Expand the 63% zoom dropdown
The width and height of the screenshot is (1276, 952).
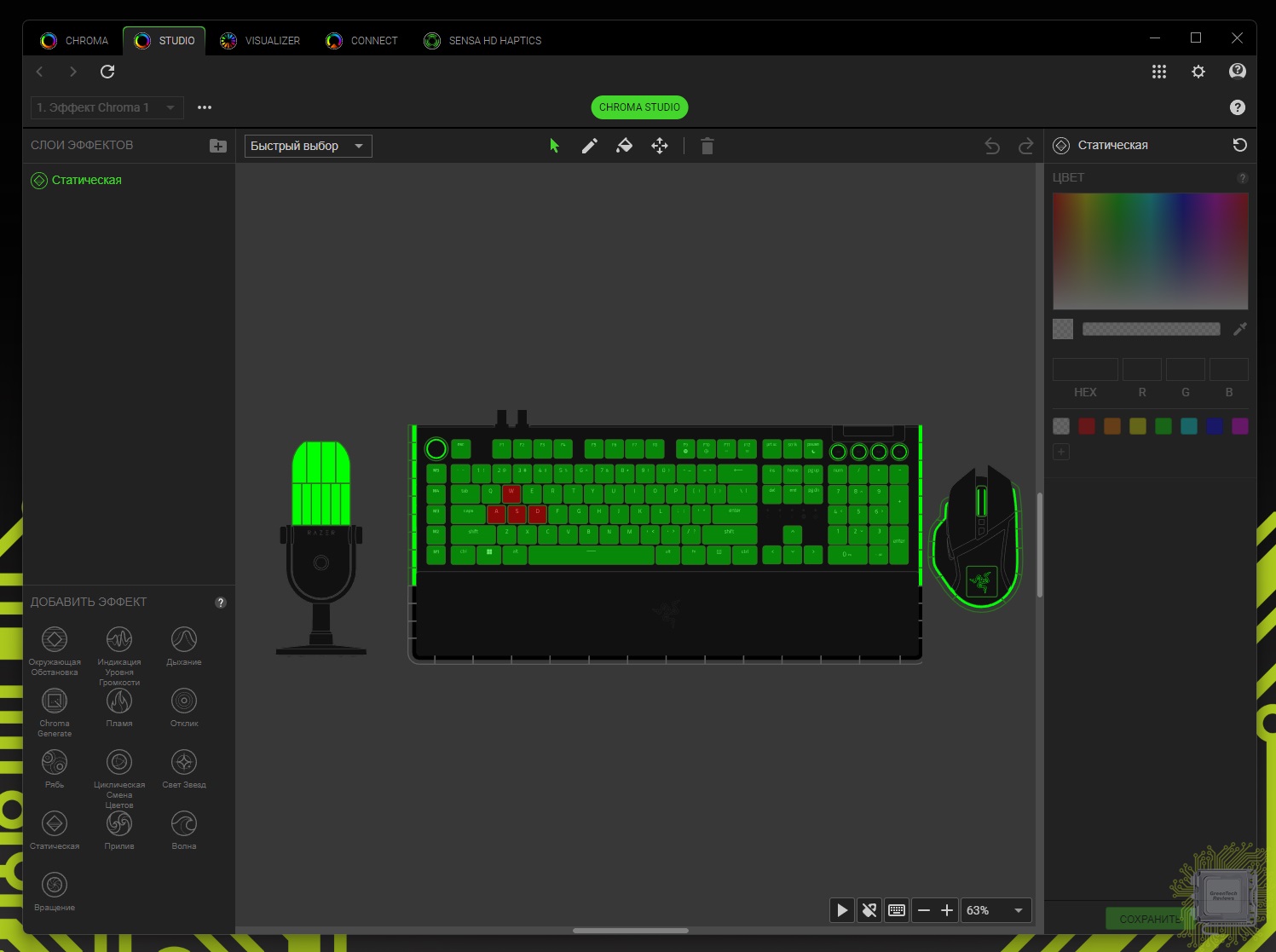click(x=1018, y=910)
